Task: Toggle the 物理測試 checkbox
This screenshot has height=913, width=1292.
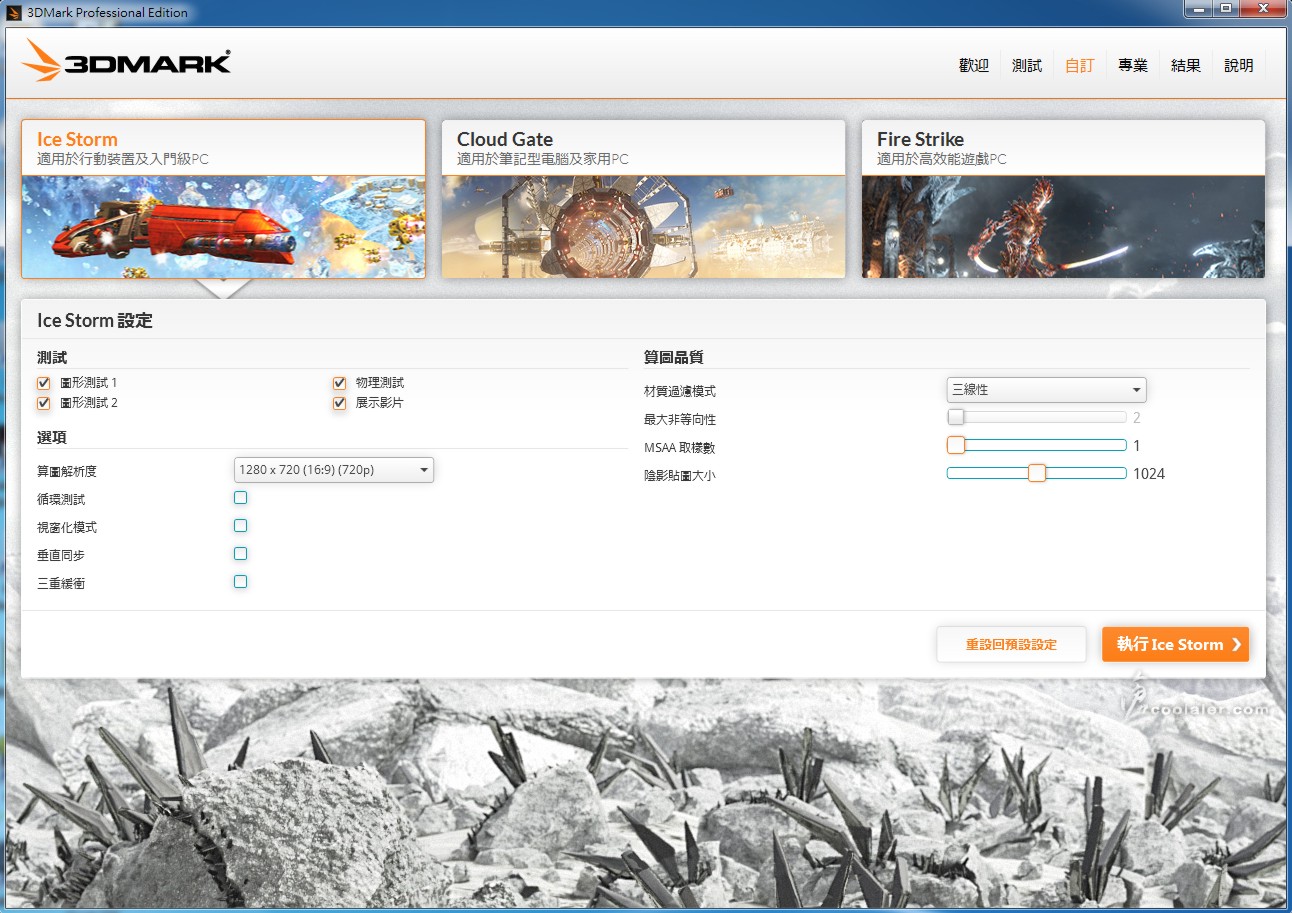Action: coord(339,383)
